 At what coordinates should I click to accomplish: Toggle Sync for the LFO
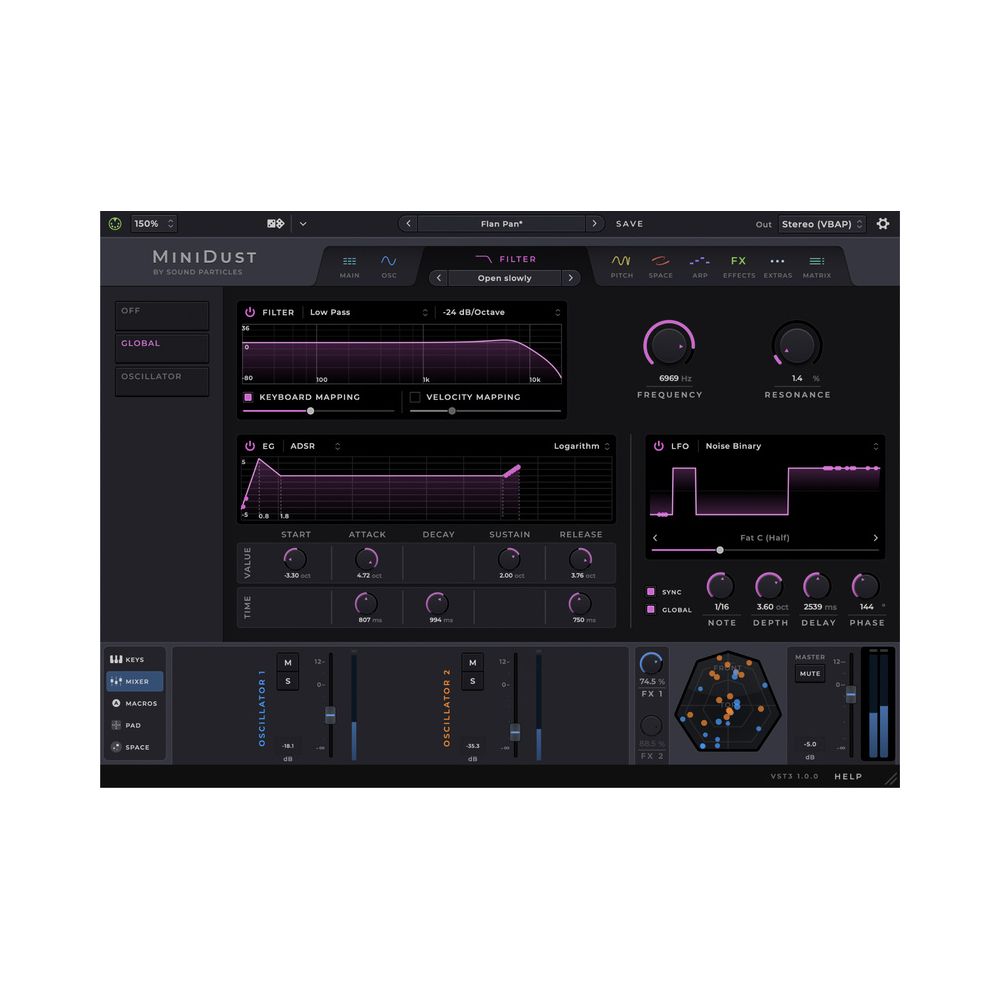[x=652, y=591]
